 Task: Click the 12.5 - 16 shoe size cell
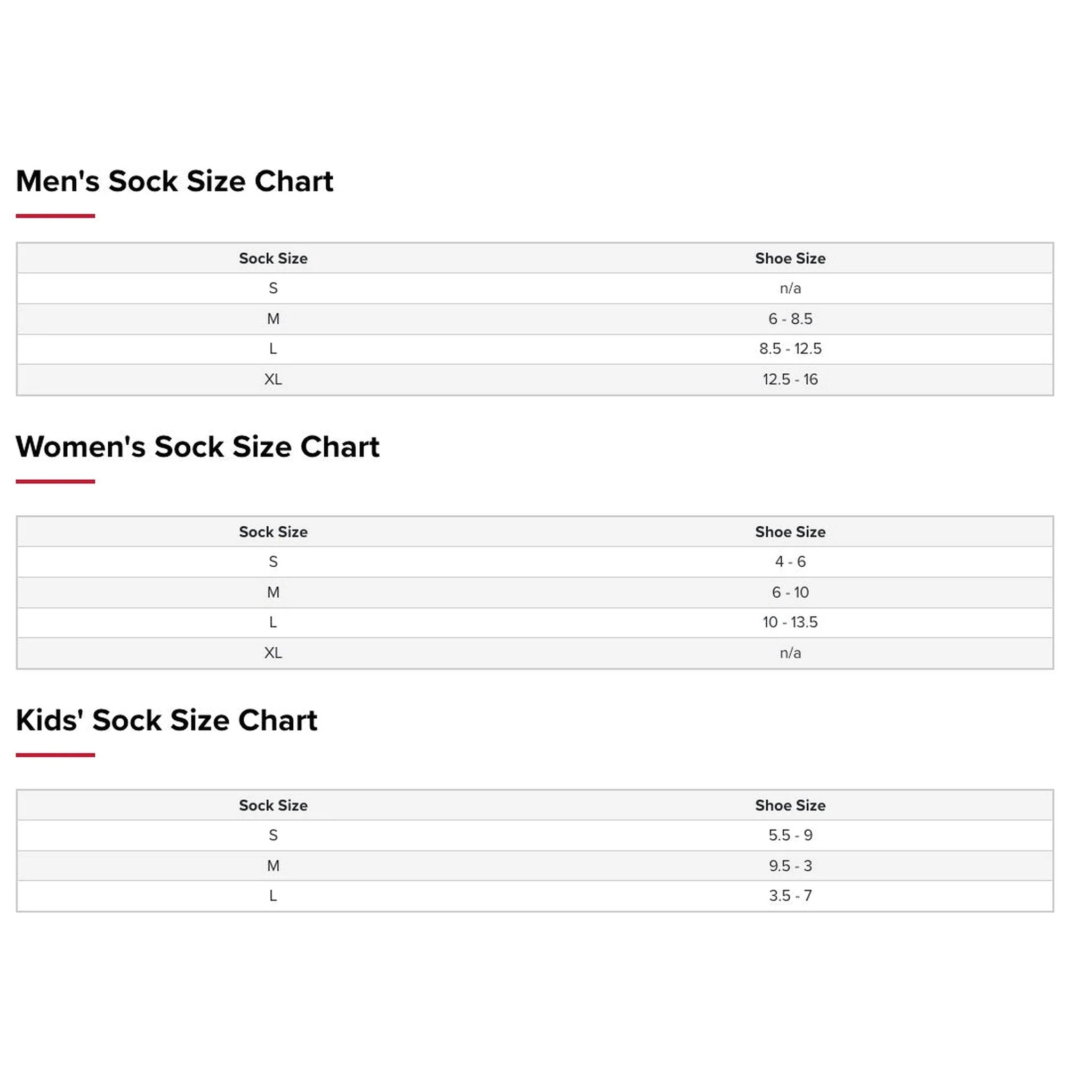pos(790,379)
